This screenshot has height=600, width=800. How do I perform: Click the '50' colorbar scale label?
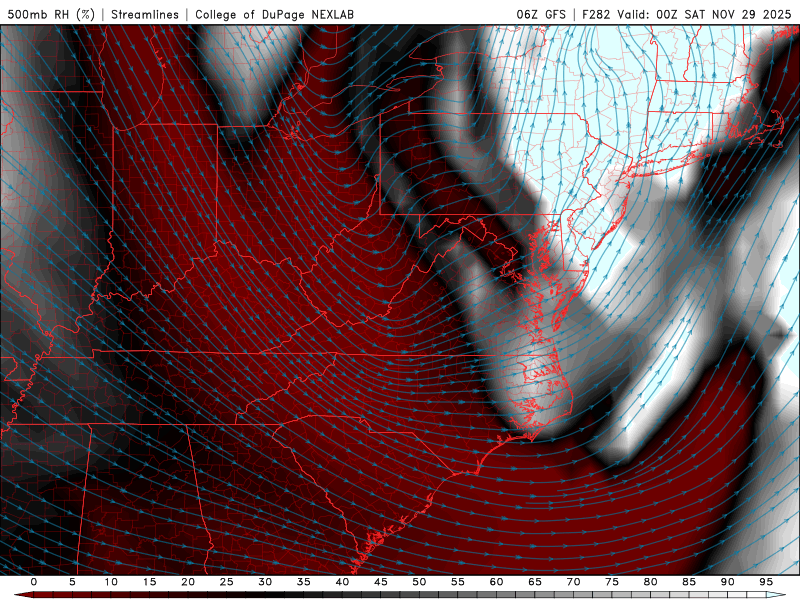tap(419, 582)
